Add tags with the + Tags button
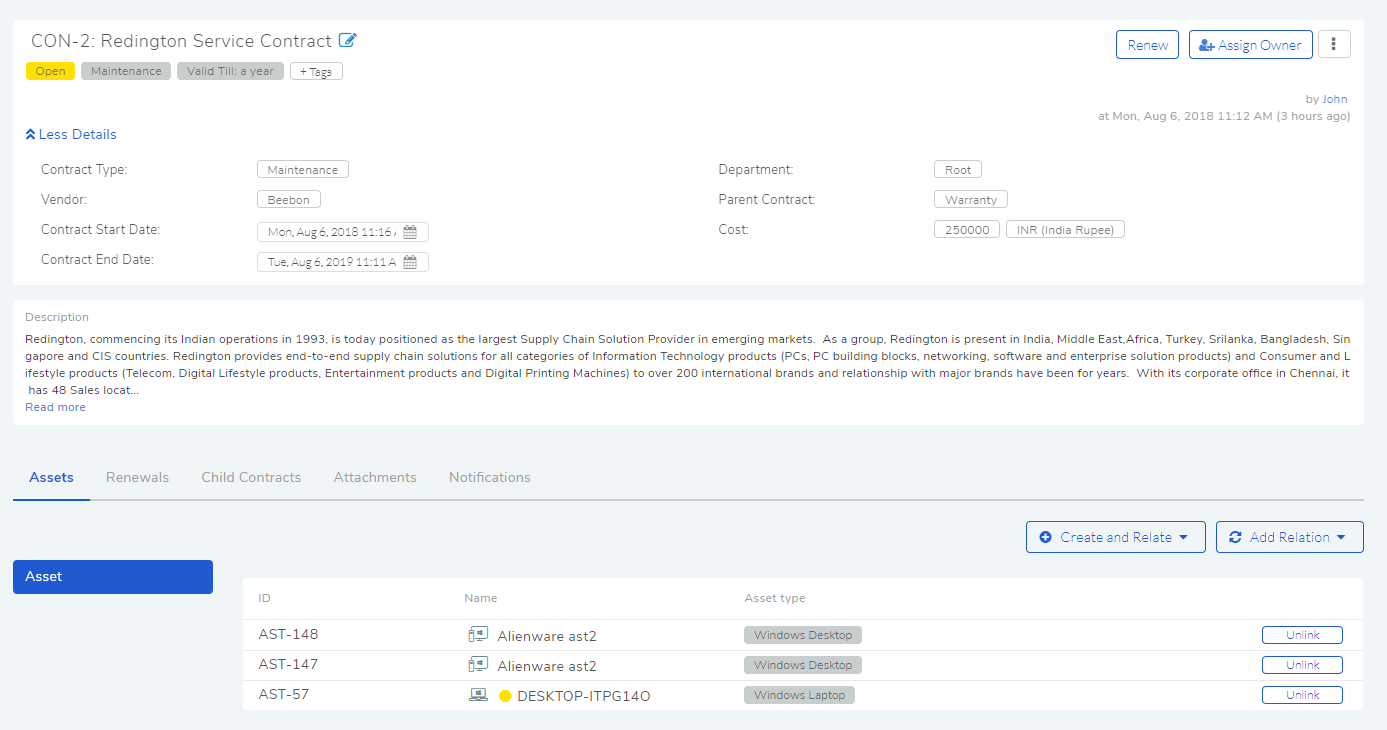Image resolution: width=1387 pixels, height=730 pixels. 316,71
